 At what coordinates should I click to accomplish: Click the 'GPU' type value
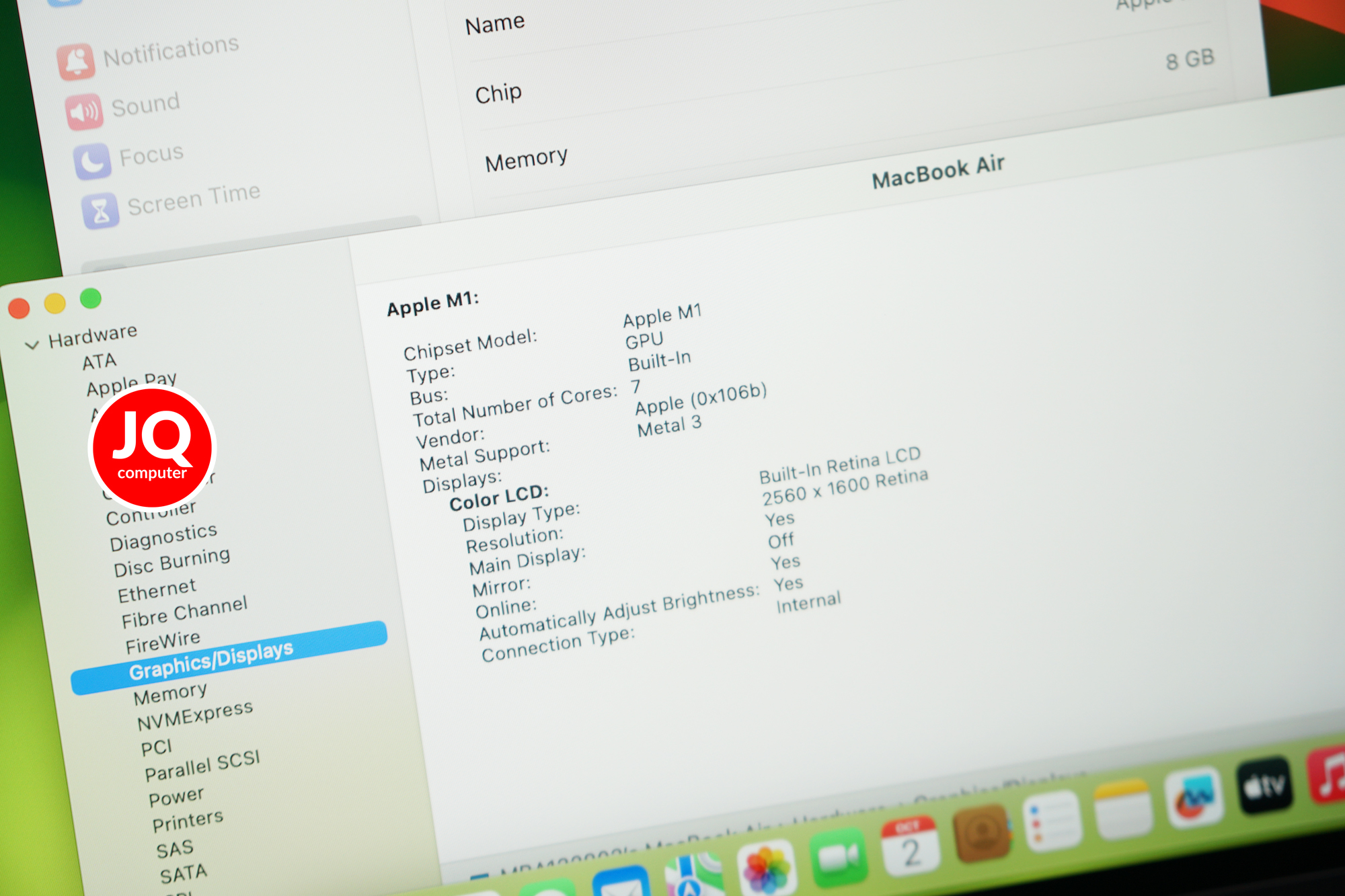[x=644, y=341]
